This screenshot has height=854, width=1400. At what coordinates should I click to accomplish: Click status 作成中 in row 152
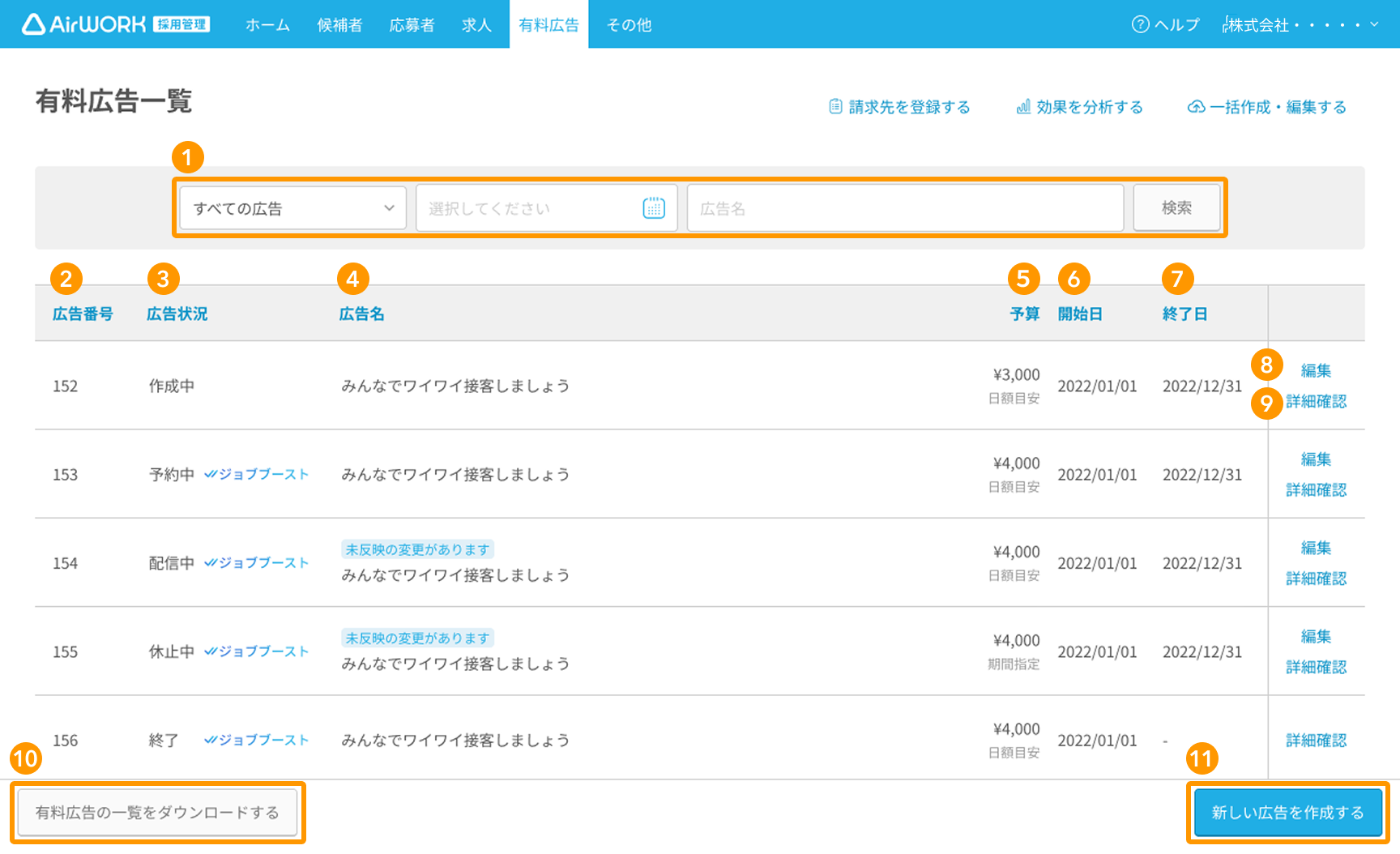coord(171,386)
